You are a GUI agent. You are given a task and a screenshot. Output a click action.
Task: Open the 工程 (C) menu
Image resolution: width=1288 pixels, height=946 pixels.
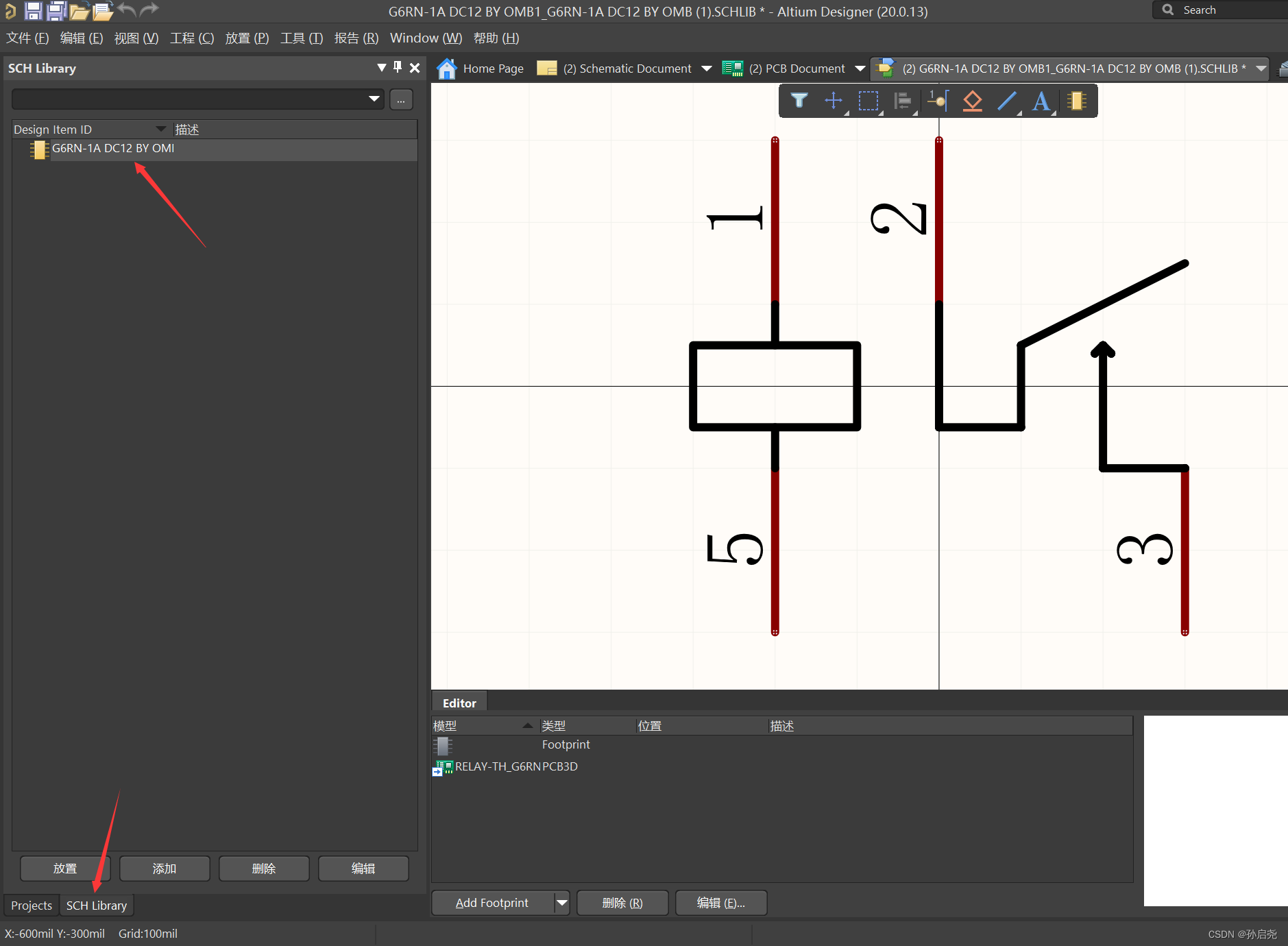tap(192, 38)
